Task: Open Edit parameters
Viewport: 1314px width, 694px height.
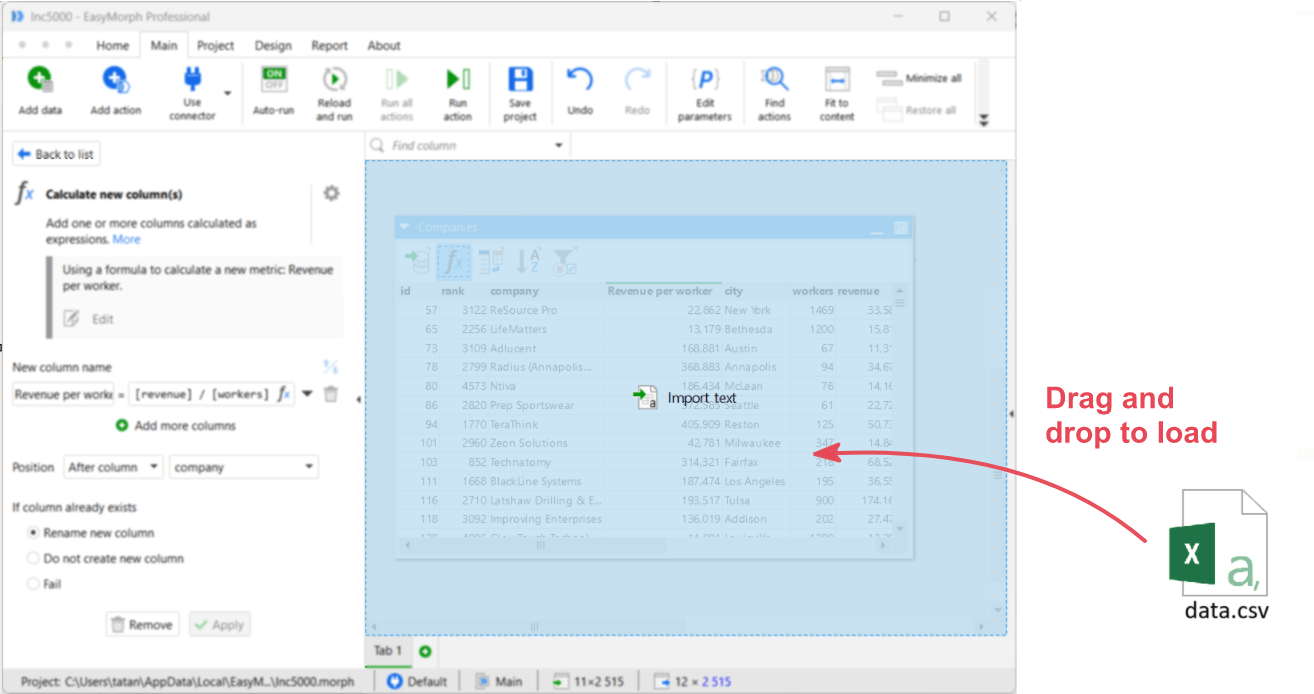Action: coord(705,95)
